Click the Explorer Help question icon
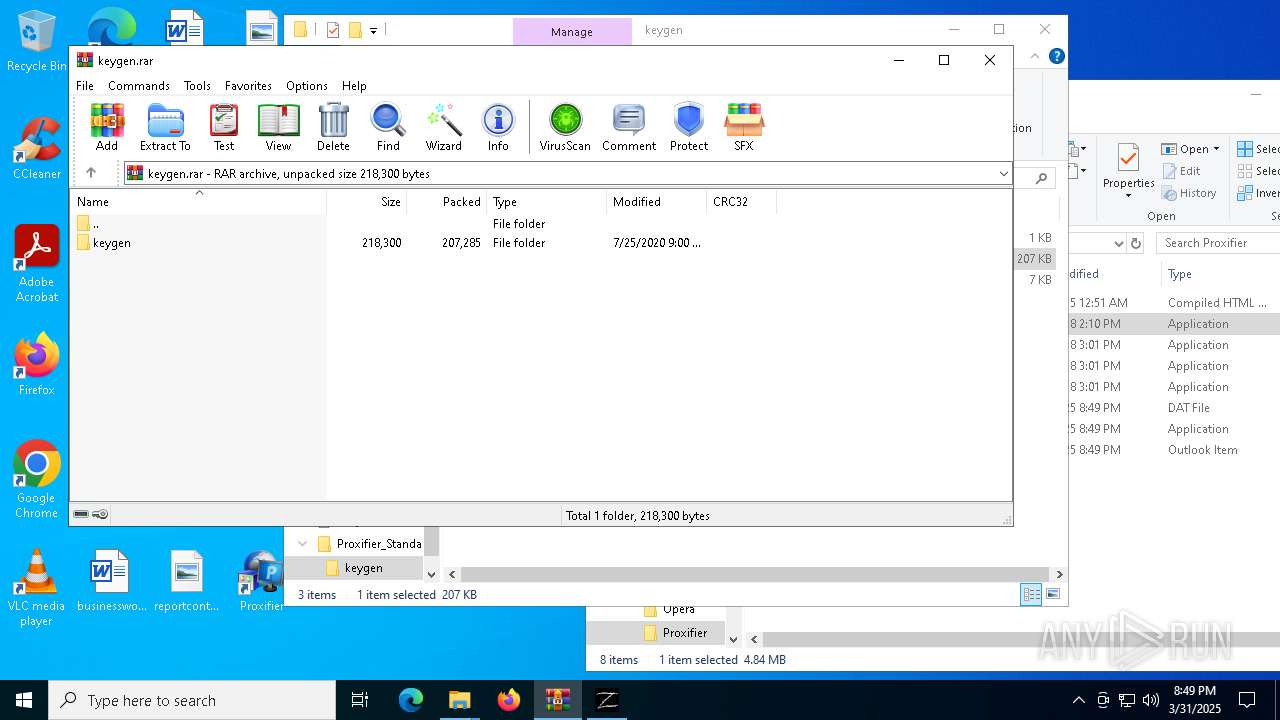Screen dimensions: 1280x720 [x=1056, y=56]
